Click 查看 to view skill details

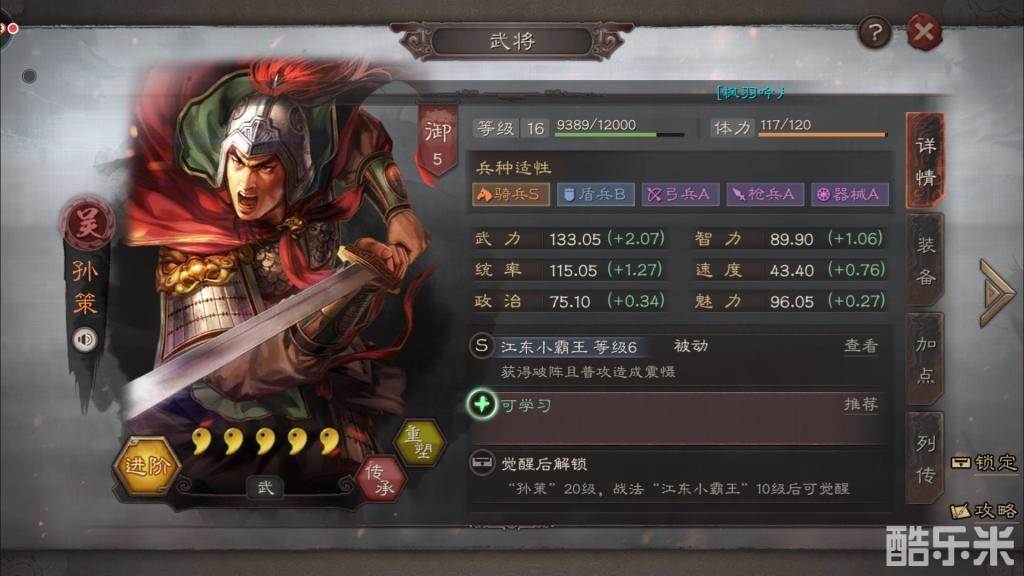click(x=861, y=345)
